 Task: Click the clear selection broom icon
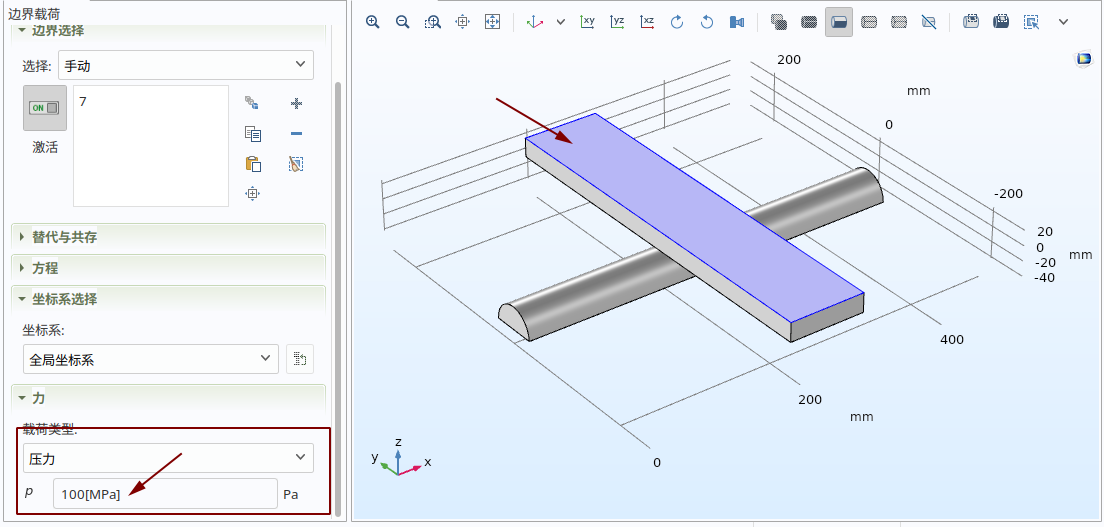pyautogui.click(x=296, y=164)
